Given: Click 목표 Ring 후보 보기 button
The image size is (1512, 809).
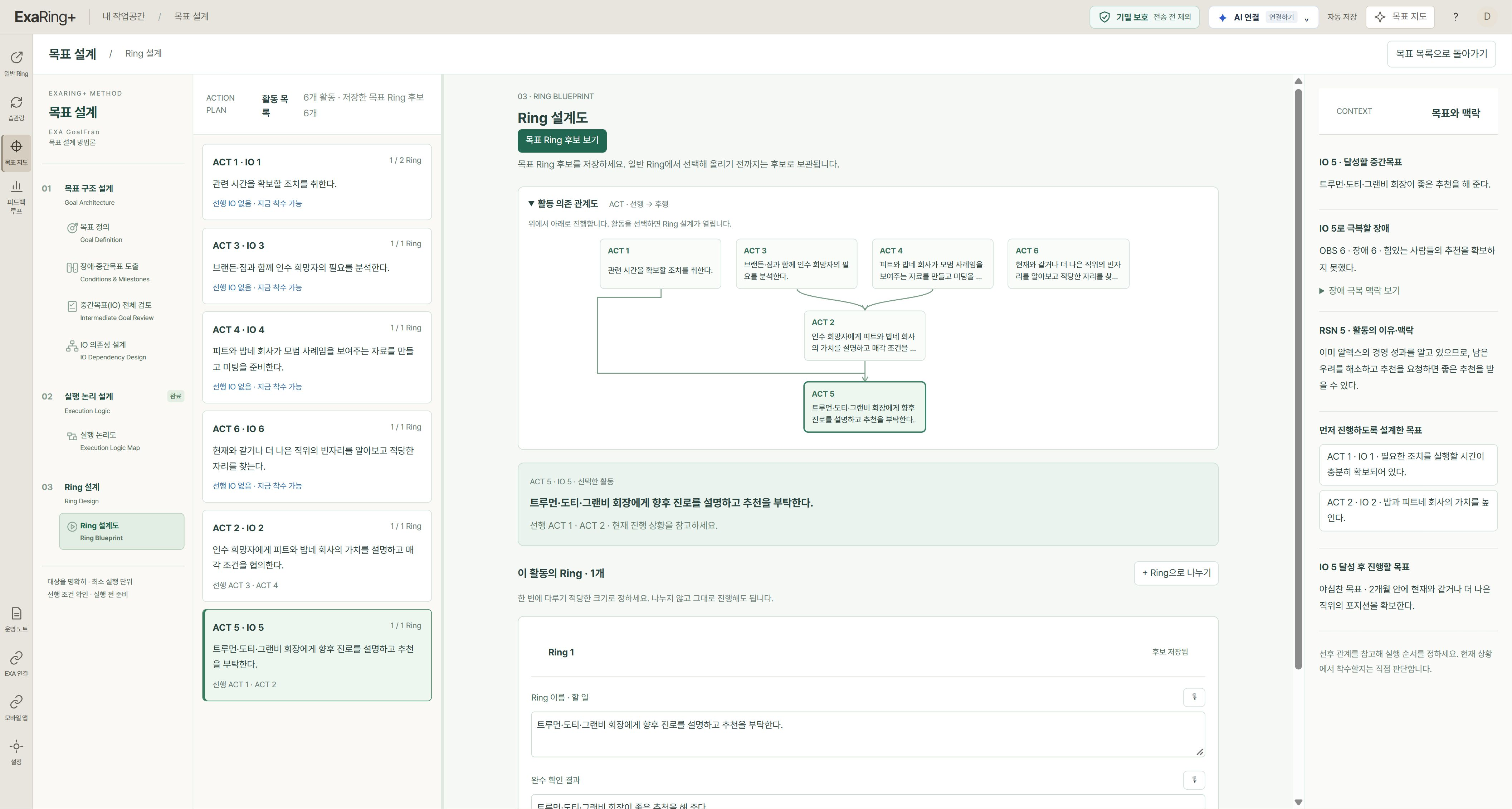Looking at the screenshot, I should pyautogui.click(x=562, y=140).
